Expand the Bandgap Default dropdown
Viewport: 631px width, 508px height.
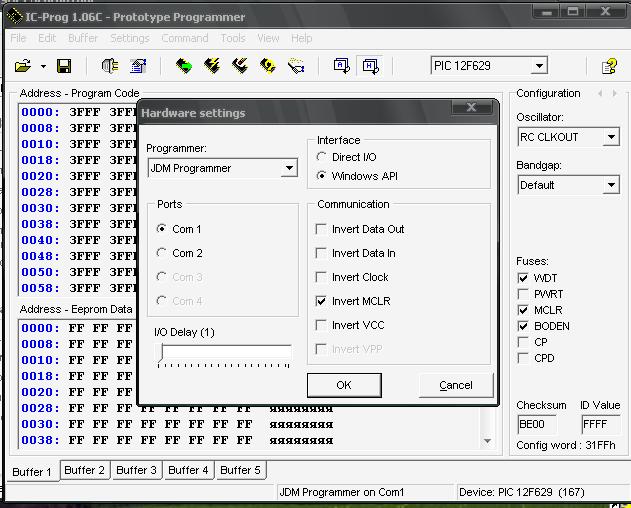(x=611, y=185)
